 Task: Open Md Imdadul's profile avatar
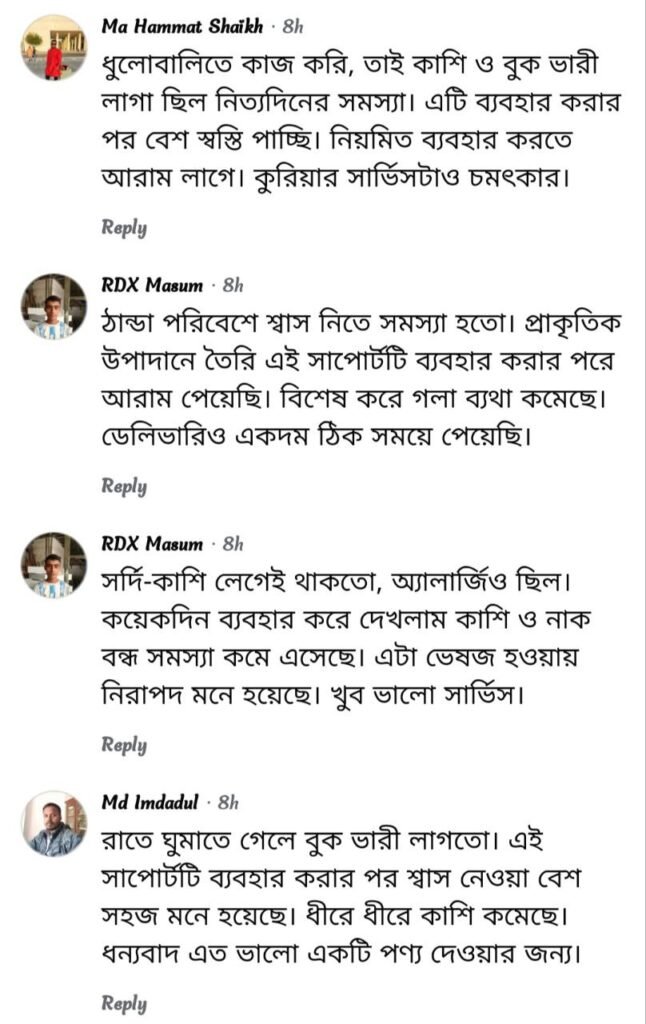[54, 823]
